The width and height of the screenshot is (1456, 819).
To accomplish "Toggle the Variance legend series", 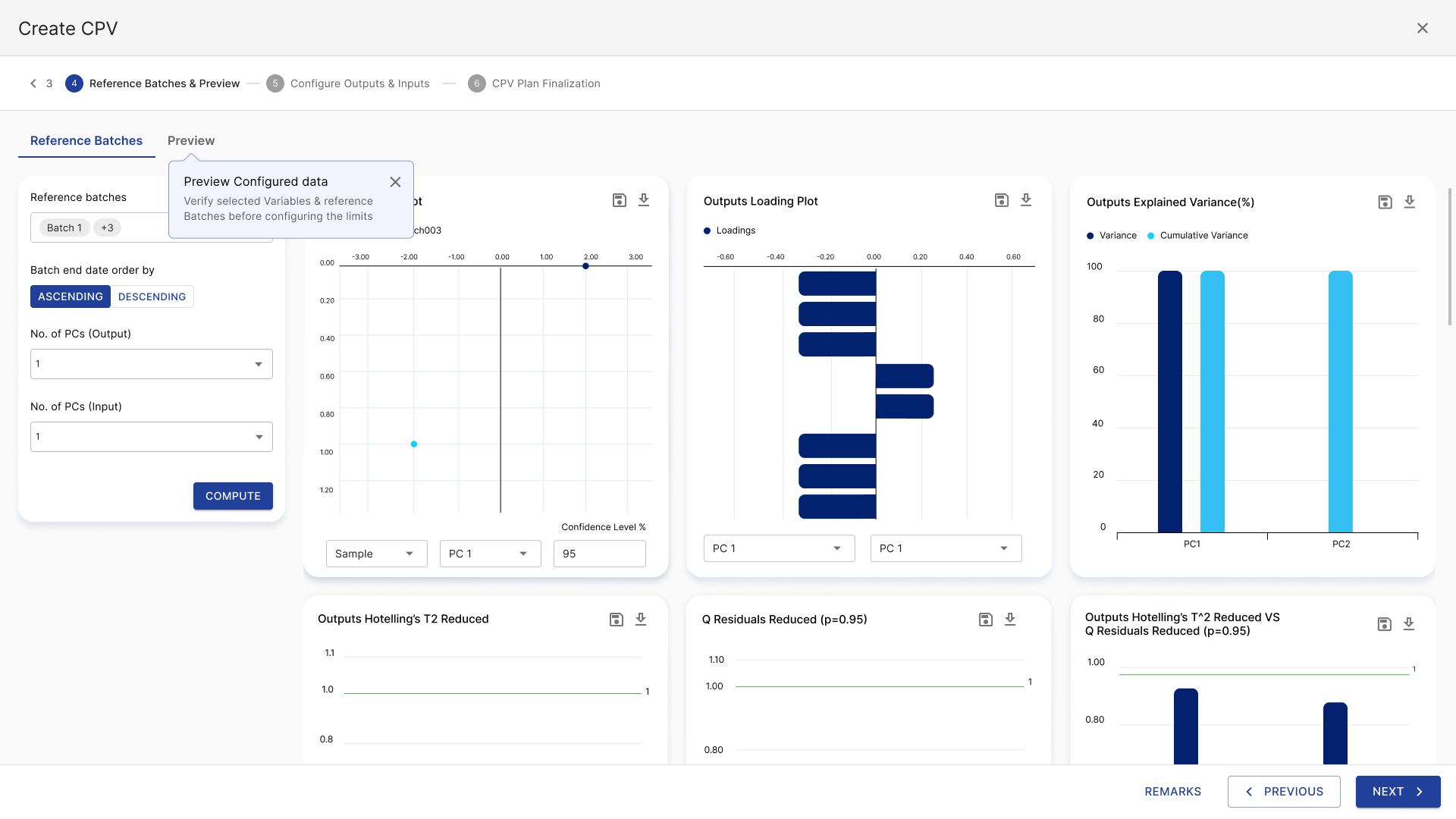I will pyautogui.click(x=1112, y=236).
